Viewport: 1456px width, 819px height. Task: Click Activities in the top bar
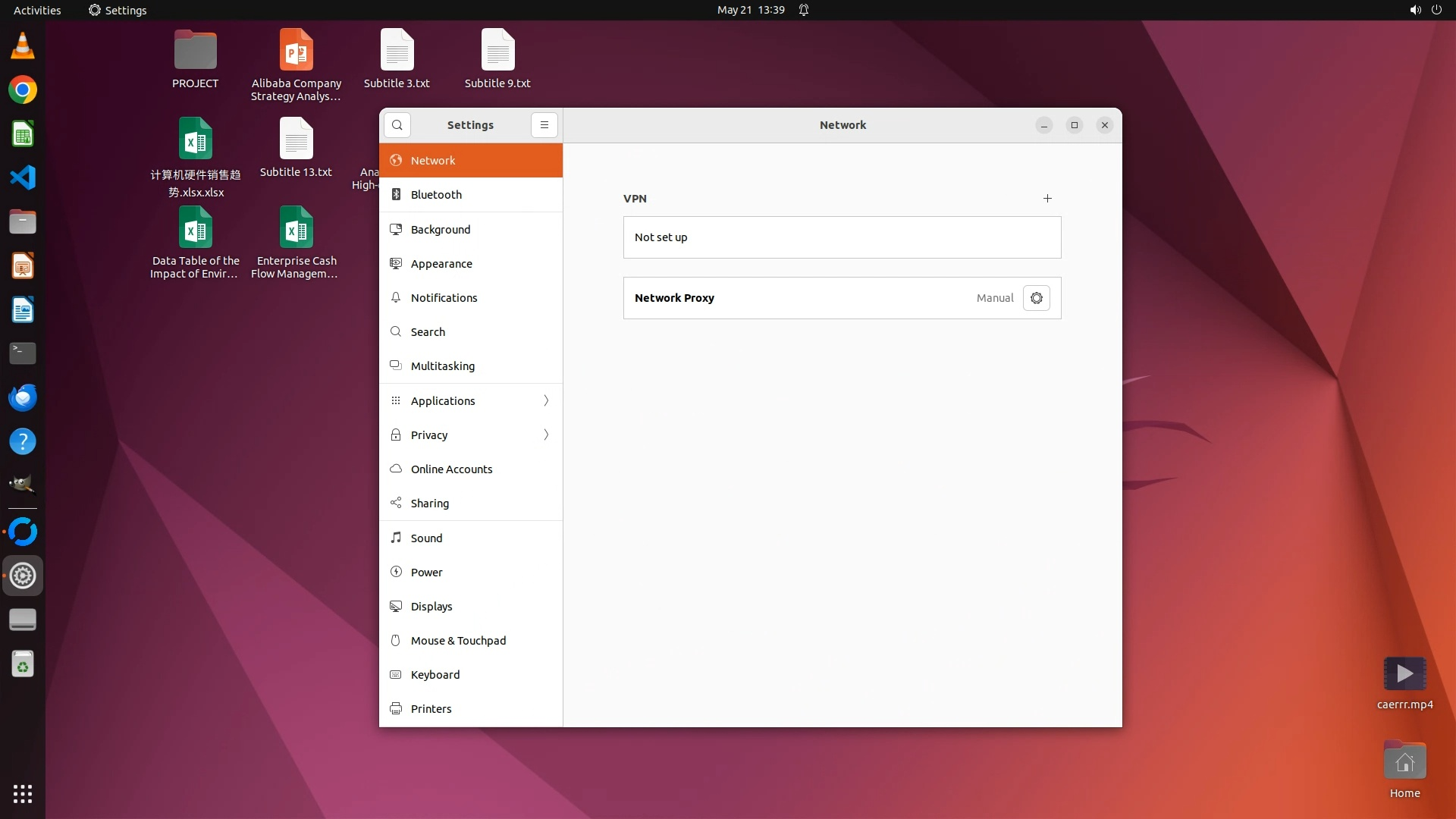37,10
